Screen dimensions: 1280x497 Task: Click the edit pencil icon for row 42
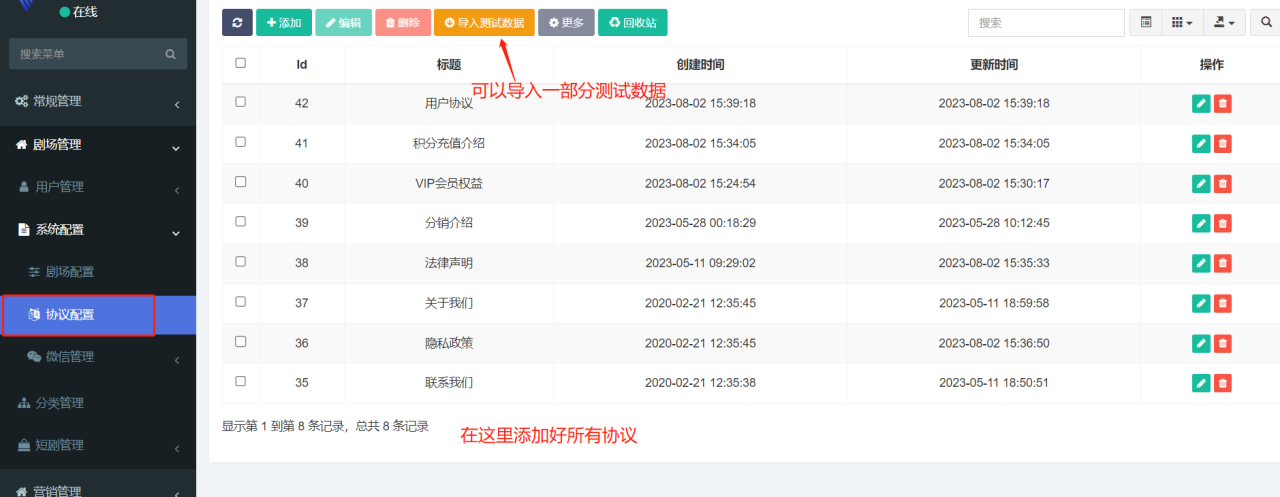1201,103
